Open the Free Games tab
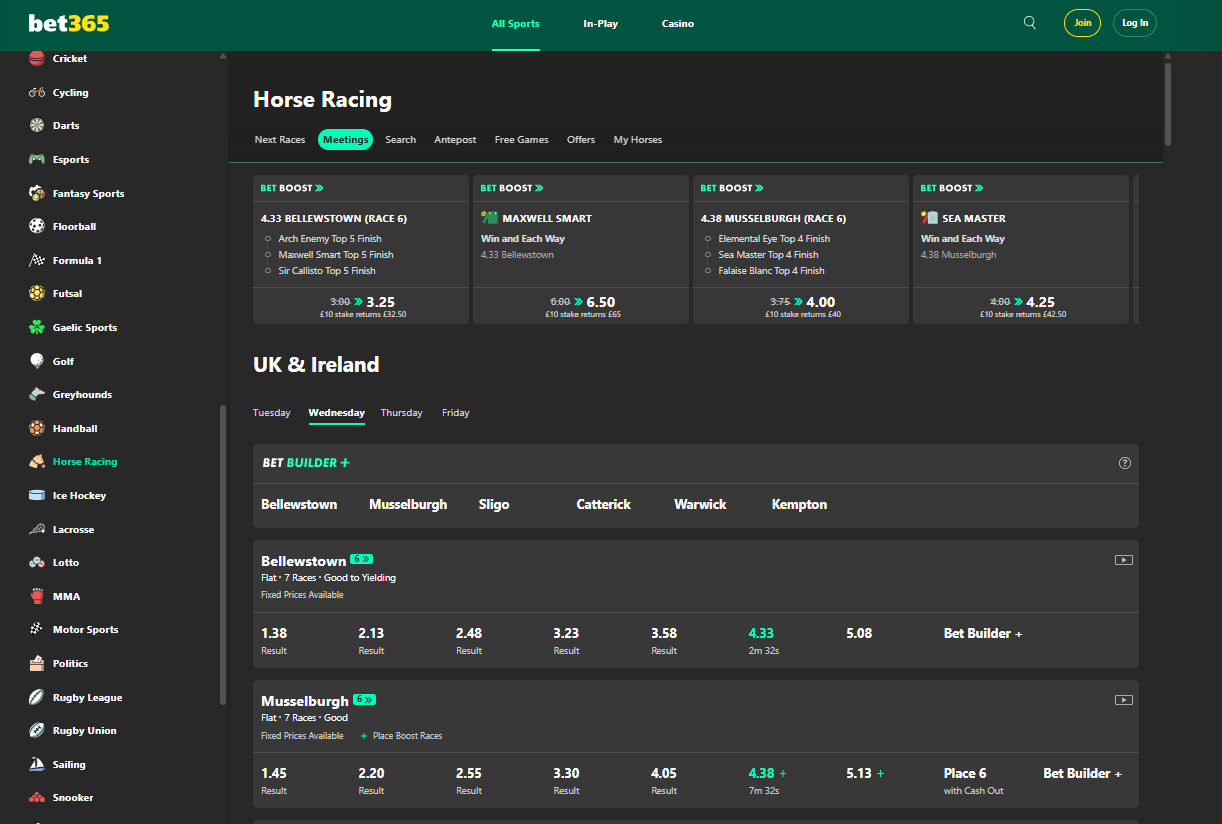 click(522, 140)
